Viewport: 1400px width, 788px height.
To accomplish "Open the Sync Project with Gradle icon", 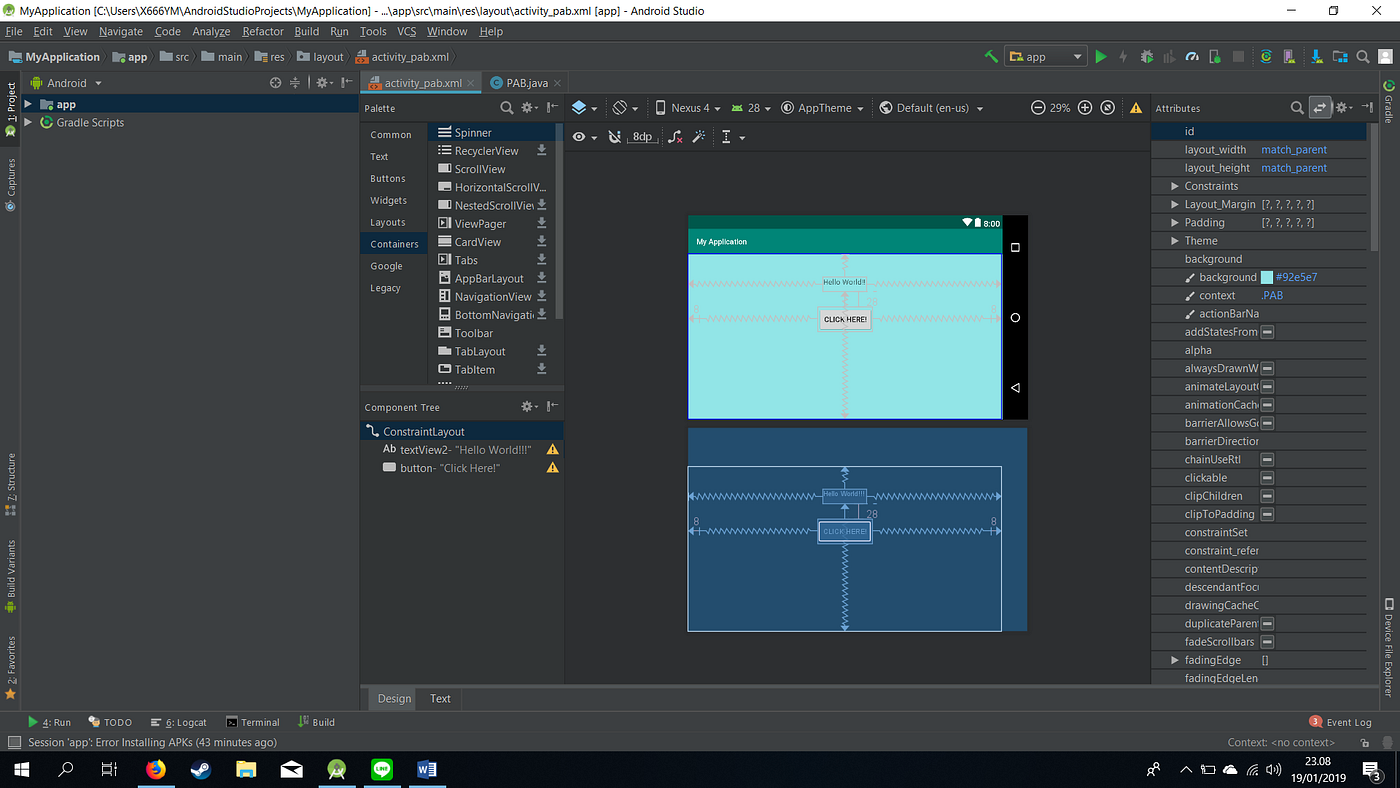I will pyautogui.click(x=1266, y=57).
